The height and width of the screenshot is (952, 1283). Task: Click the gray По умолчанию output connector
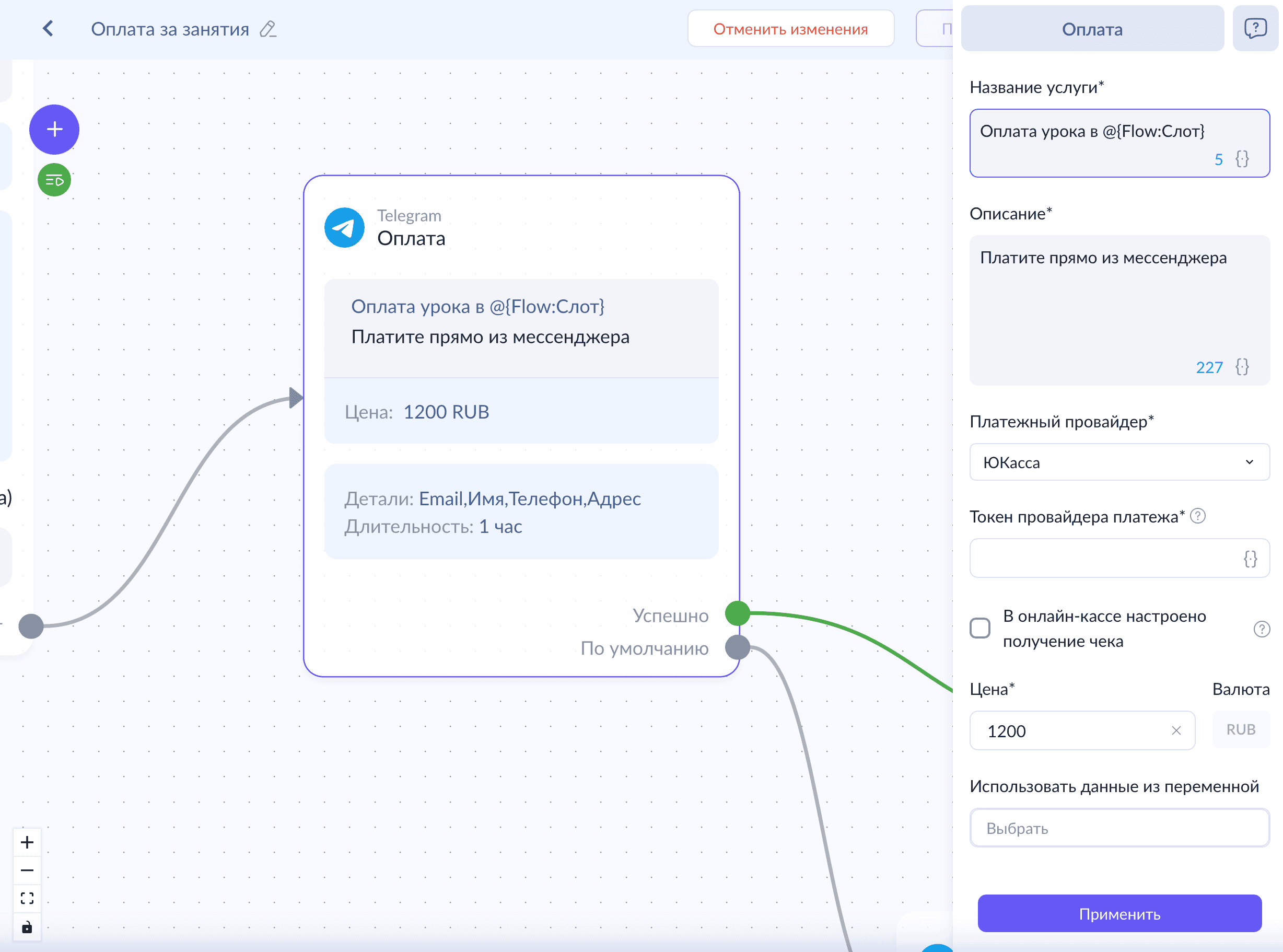(738, 647)
